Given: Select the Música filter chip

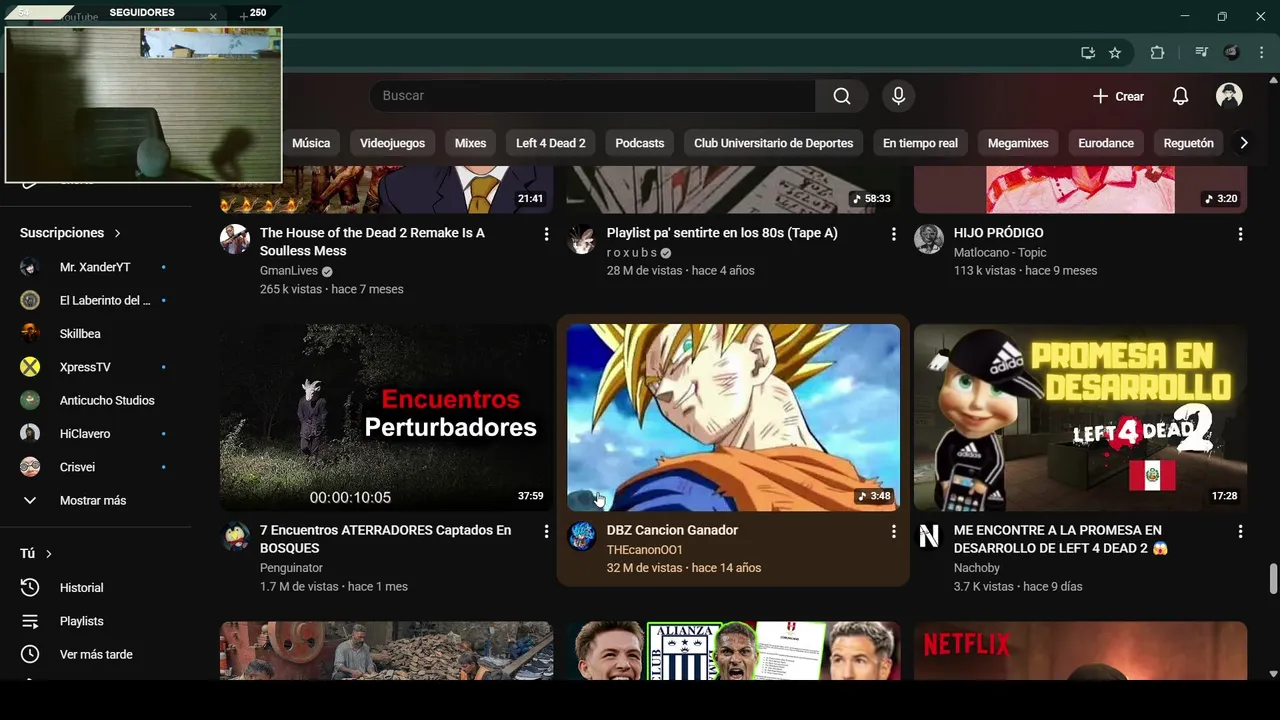Looking at the screenshot, I should (x=311, y=143).
